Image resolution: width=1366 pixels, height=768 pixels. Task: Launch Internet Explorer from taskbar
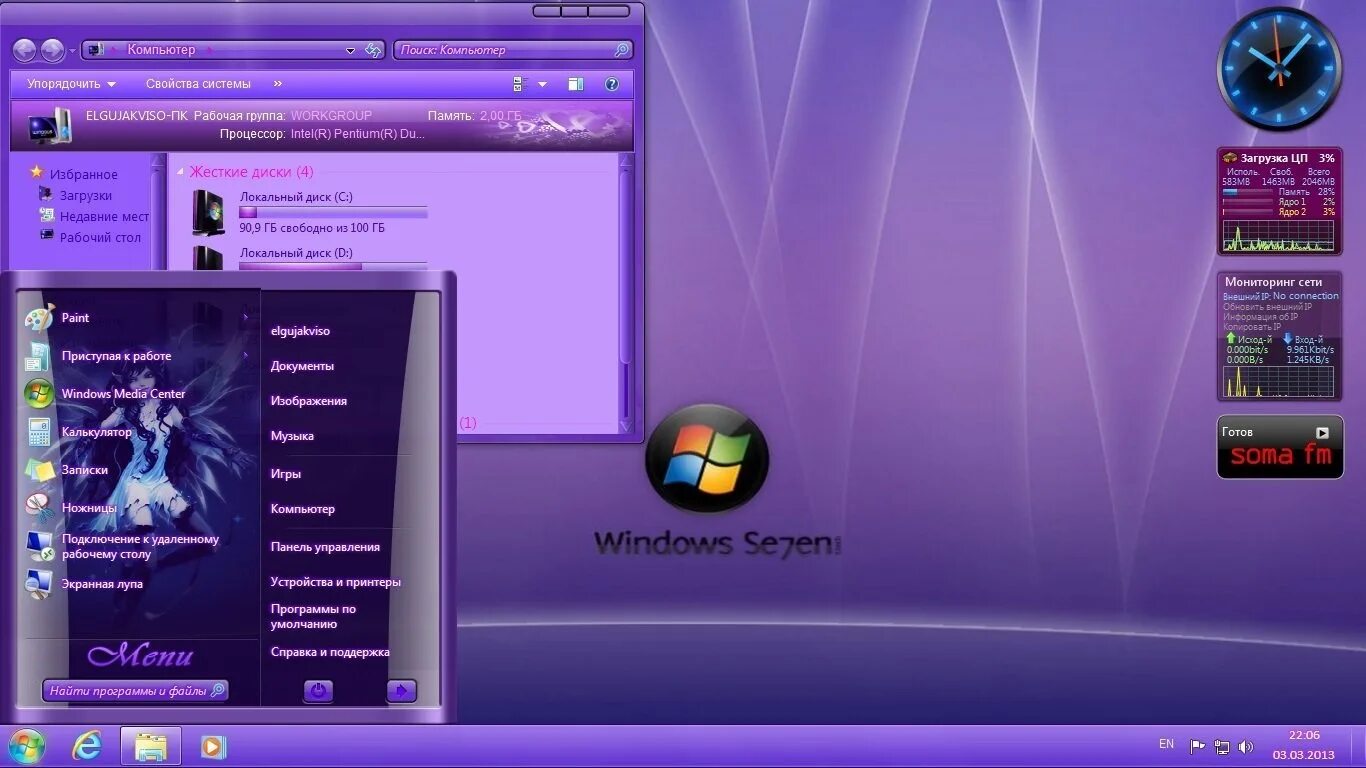click(x=87, y=746)
